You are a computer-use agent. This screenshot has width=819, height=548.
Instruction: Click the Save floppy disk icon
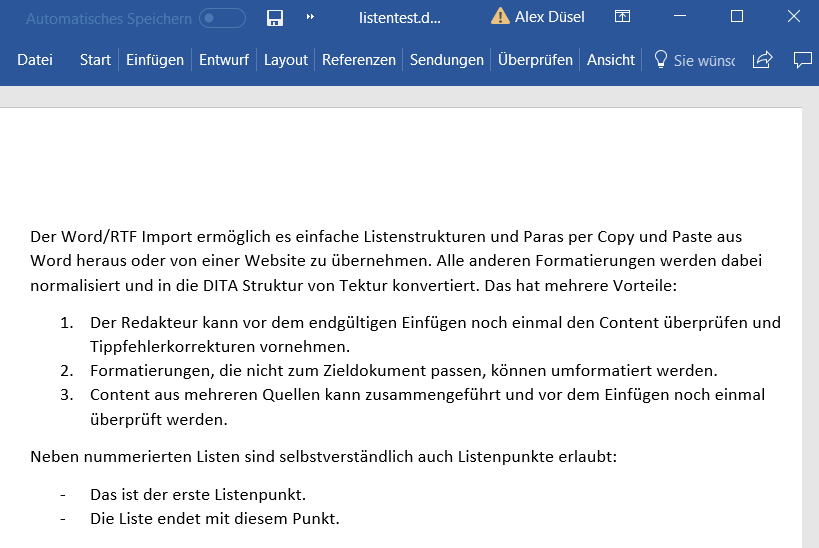pyautogui.click(x=275, y=17)
